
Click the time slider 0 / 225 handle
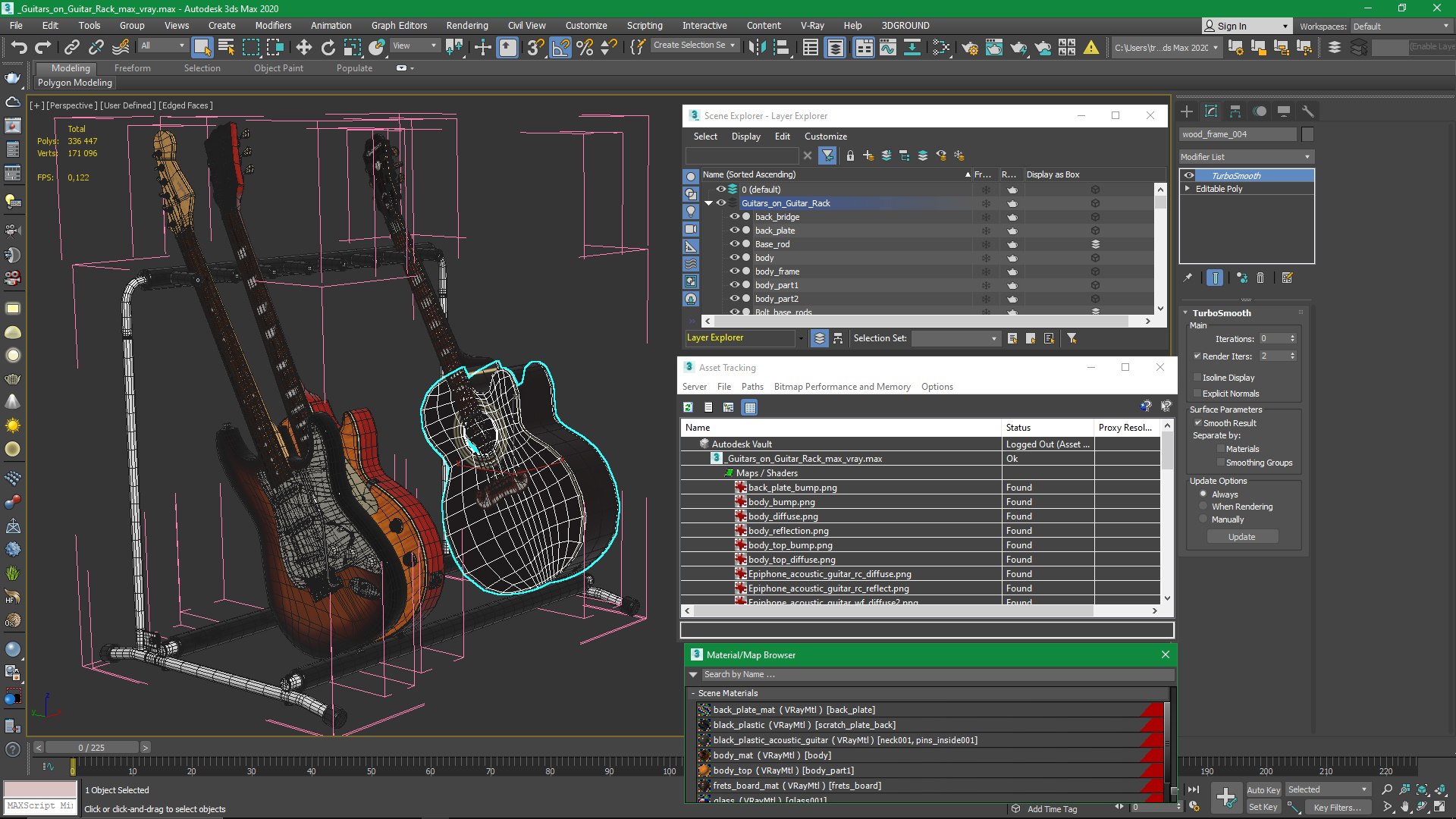[91, 748]
